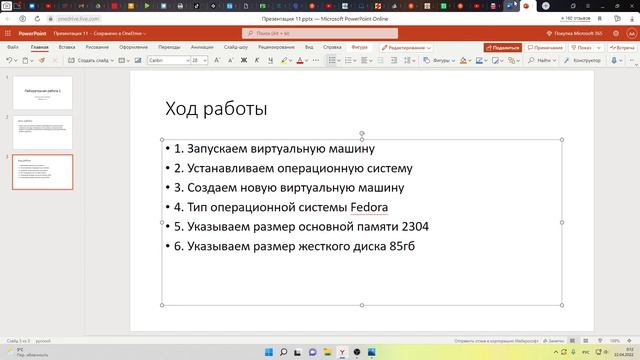
Task: Click the Ход работы title text
Action: tap(216, 109)
